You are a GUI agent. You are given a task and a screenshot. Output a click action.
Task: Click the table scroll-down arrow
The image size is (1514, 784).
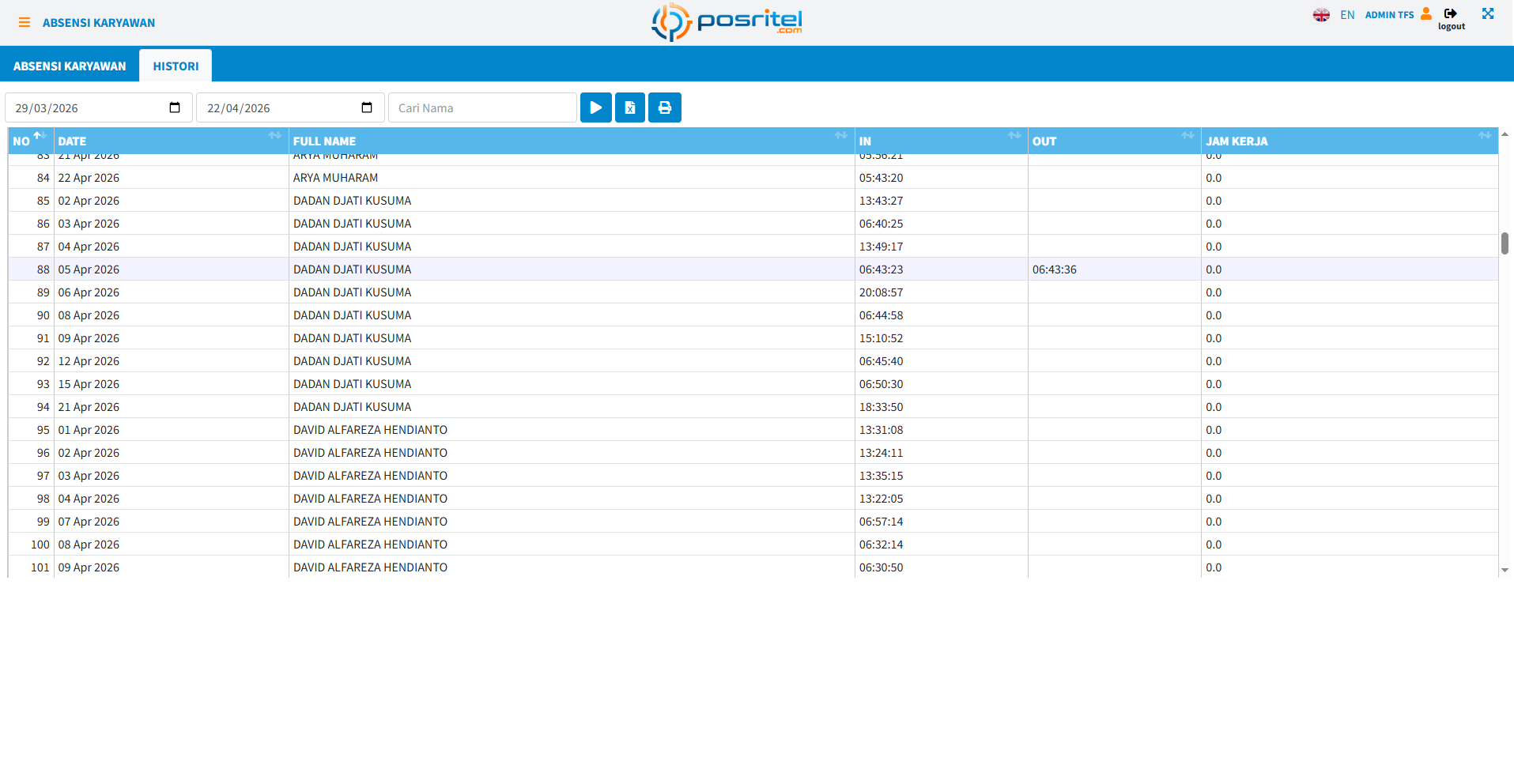click(1505, 570)
